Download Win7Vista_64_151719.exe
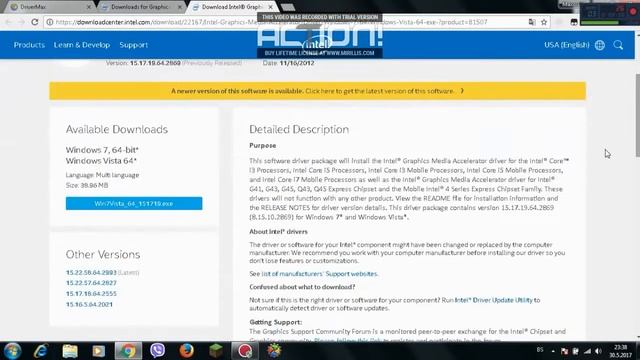The width and height of the screenshot is (640, 360). [x=134, y=203]
